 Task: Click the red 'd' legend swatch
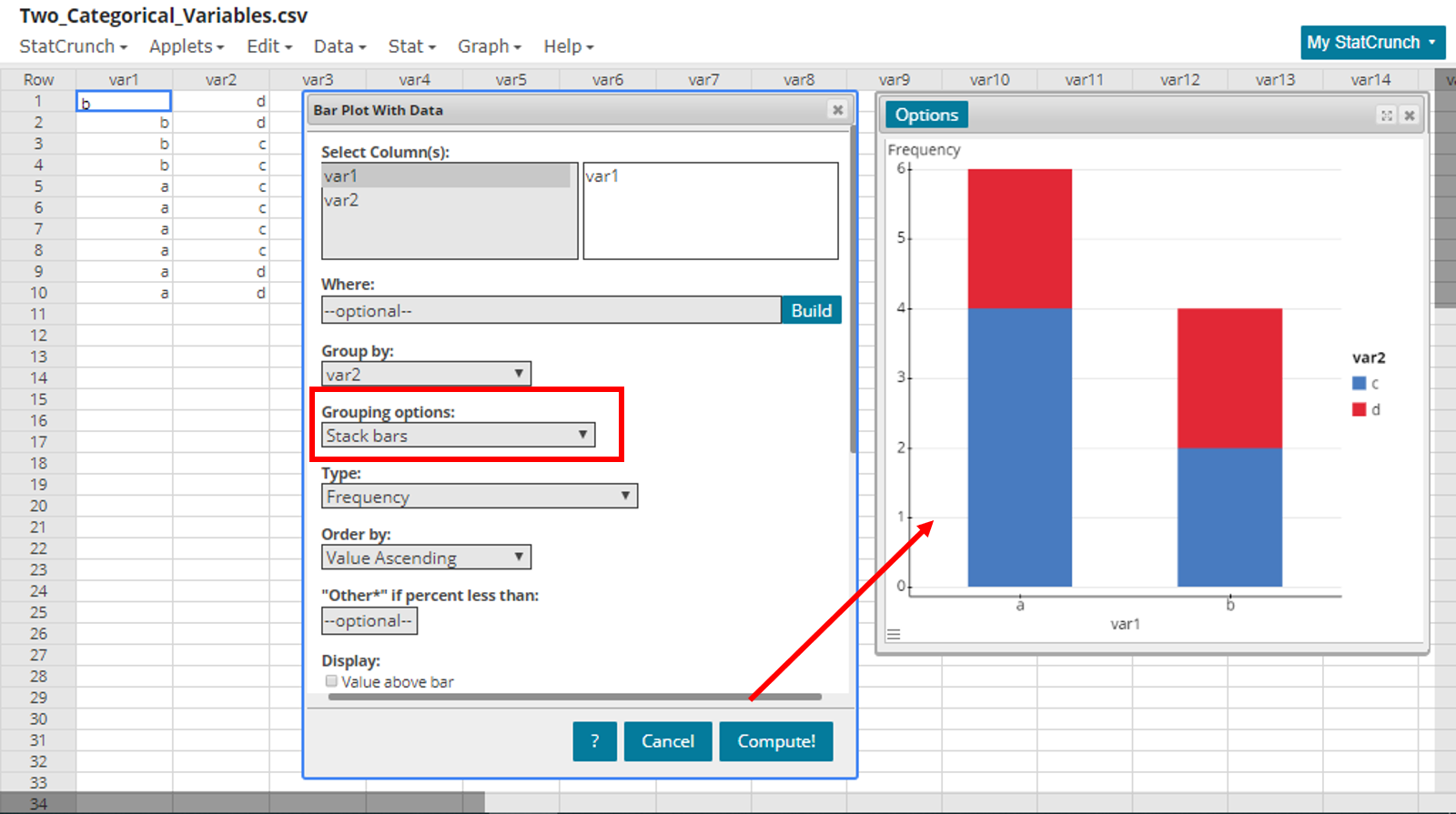pos(1359,410)
